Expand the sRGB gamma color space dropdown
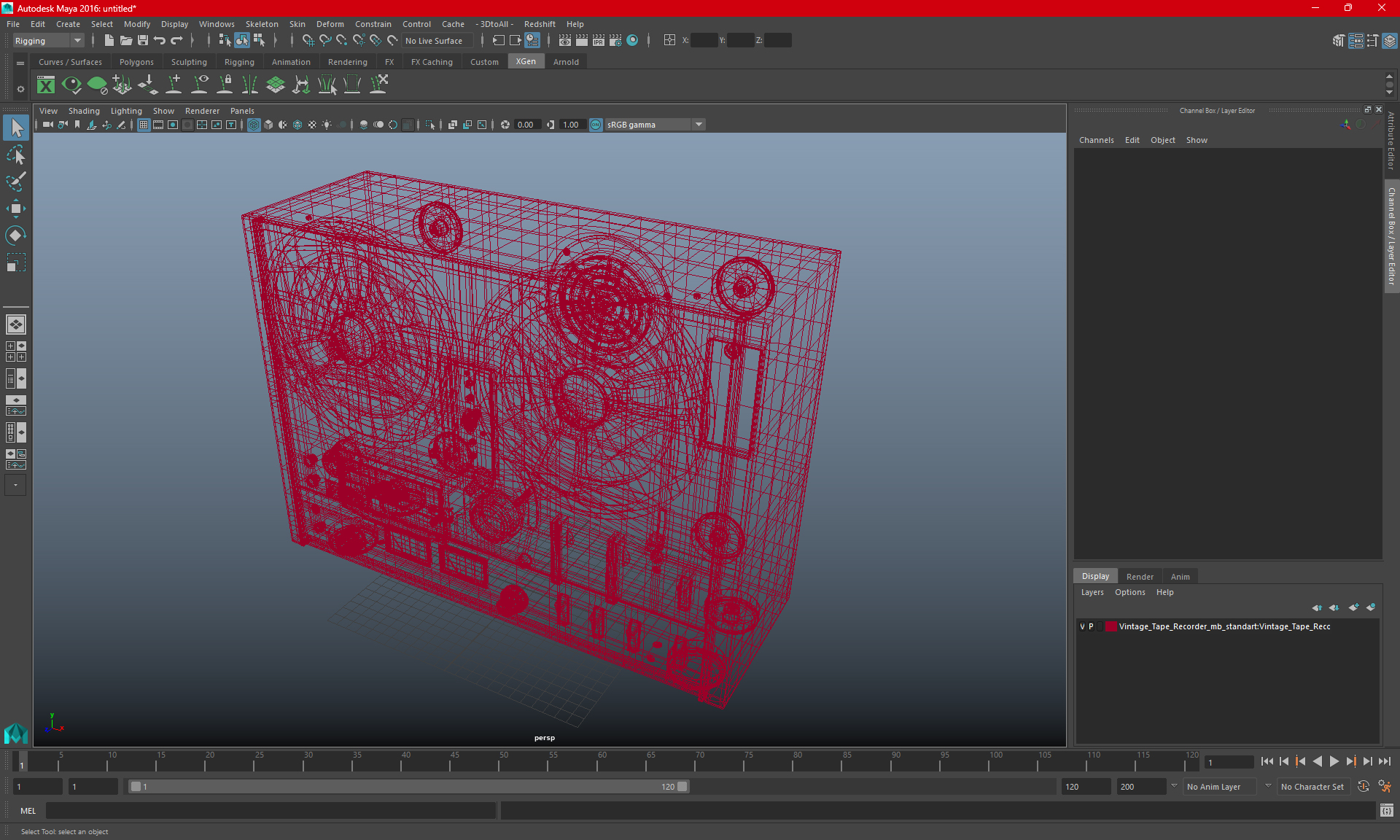This screenshot has width=1400, height=840. point(699,125)
